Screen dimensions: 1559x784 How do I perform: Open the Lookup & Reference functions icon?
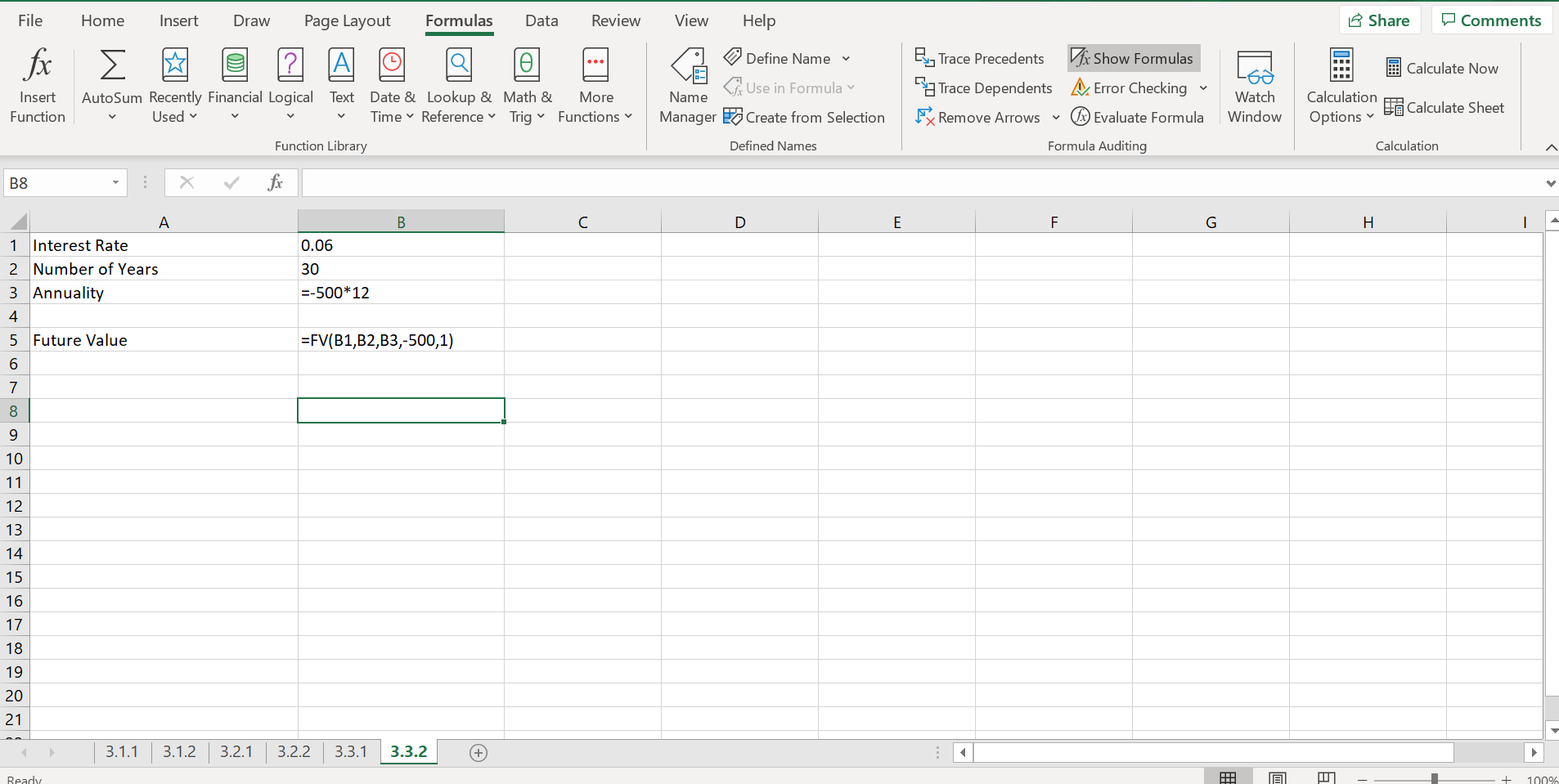click(459, 65)
